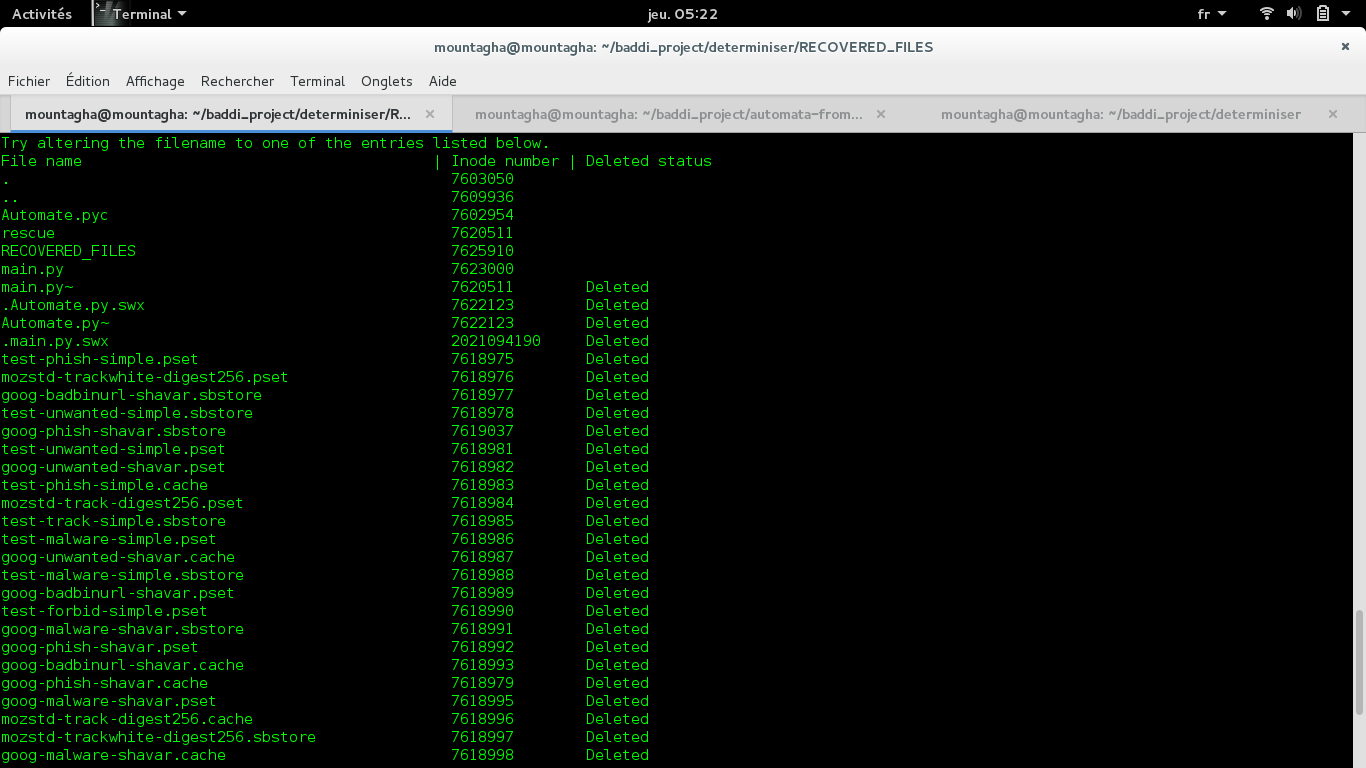Open the Fichier menu
1366x768 pixels.
pyautogui.click(x=29, y=81)
